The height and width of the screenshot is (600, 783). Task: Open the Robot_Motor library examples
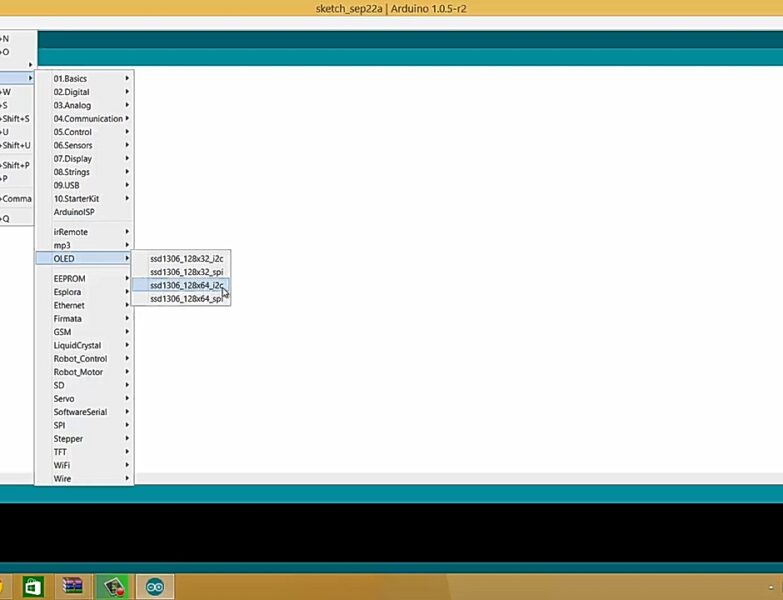pos(84,372)
